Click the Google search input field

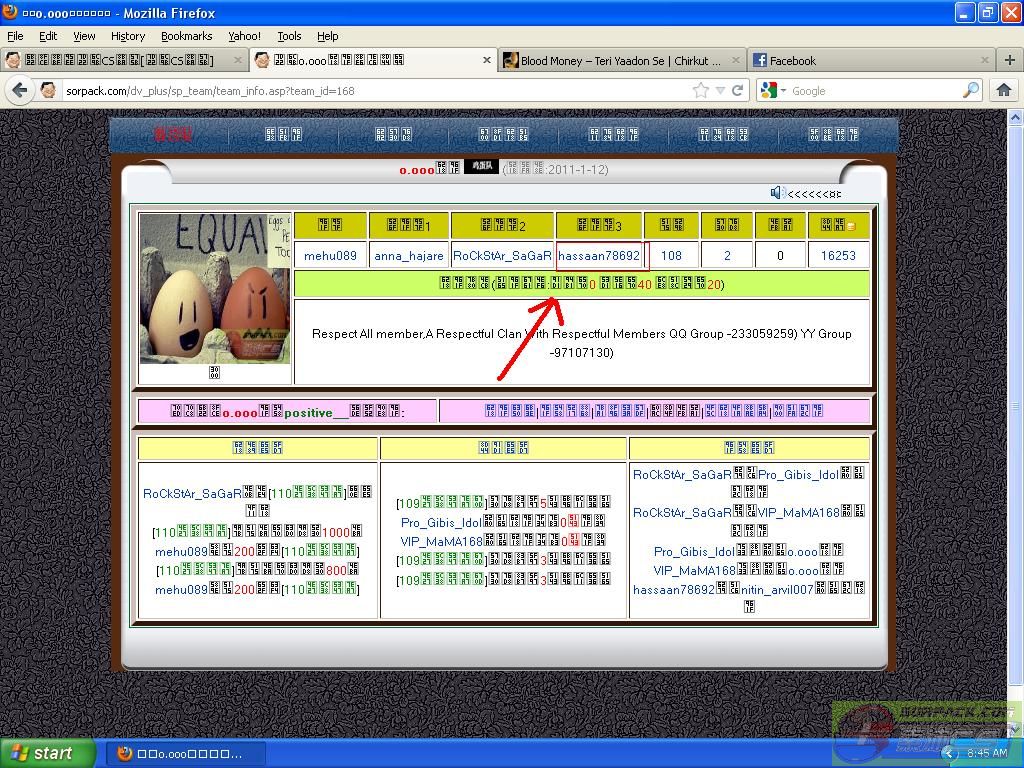(870, 90)
